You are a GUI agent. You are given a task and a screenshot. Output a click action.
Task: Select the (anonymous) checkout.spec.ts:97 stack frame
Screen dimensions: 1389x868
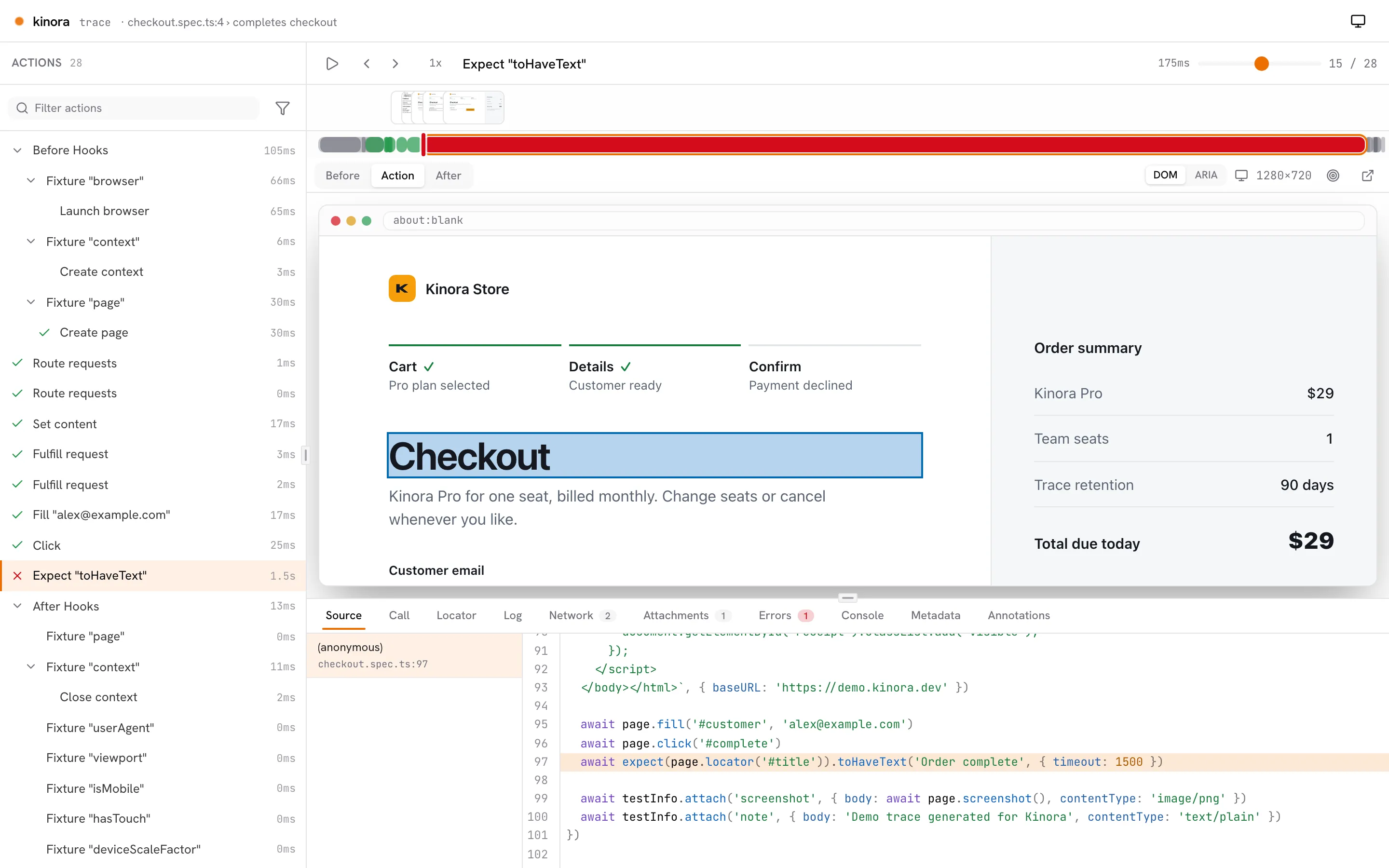414,655
